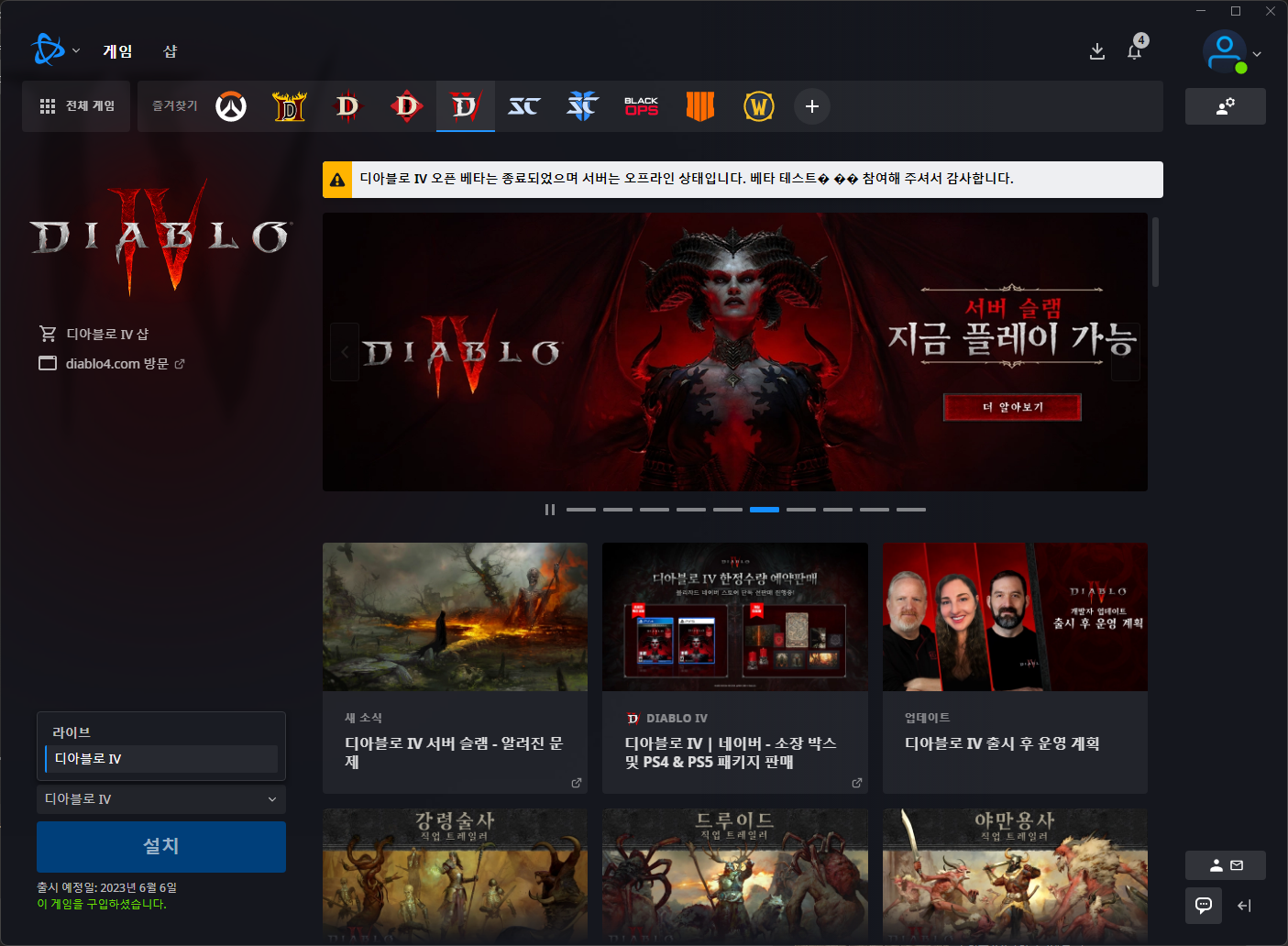Click the 즐겨찾기 favorites label
This screenshot has height=946, width=1288.
point(174,106)
